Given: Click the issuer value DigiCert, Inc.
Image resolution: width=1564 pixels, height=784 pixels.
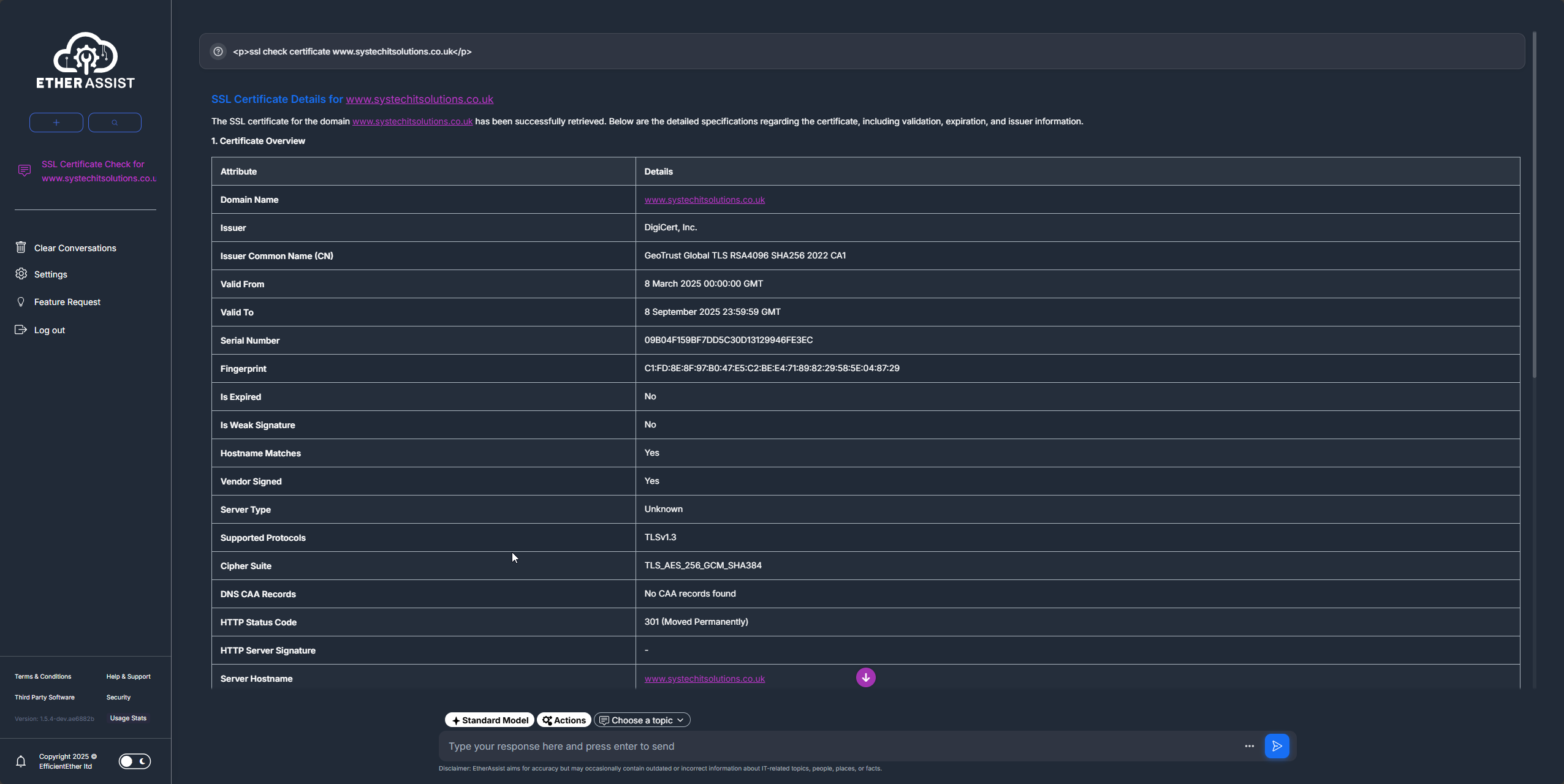Looking at the screenshot, I should point(671,227).
